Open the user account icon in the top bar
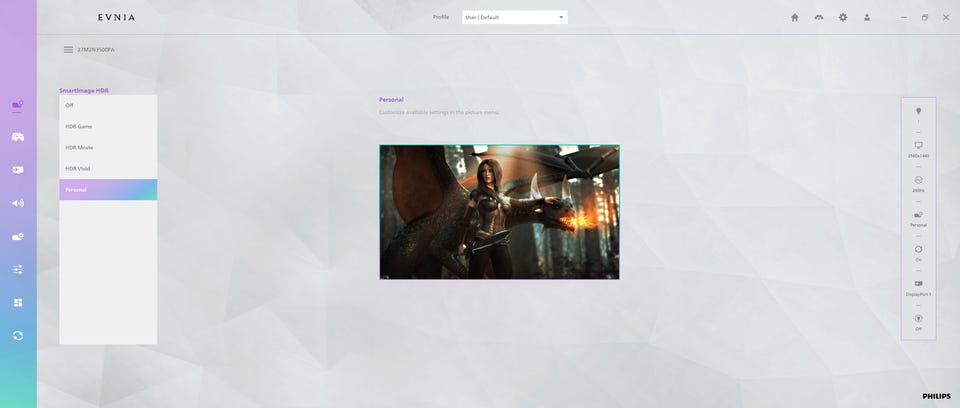 coord(867,17)
